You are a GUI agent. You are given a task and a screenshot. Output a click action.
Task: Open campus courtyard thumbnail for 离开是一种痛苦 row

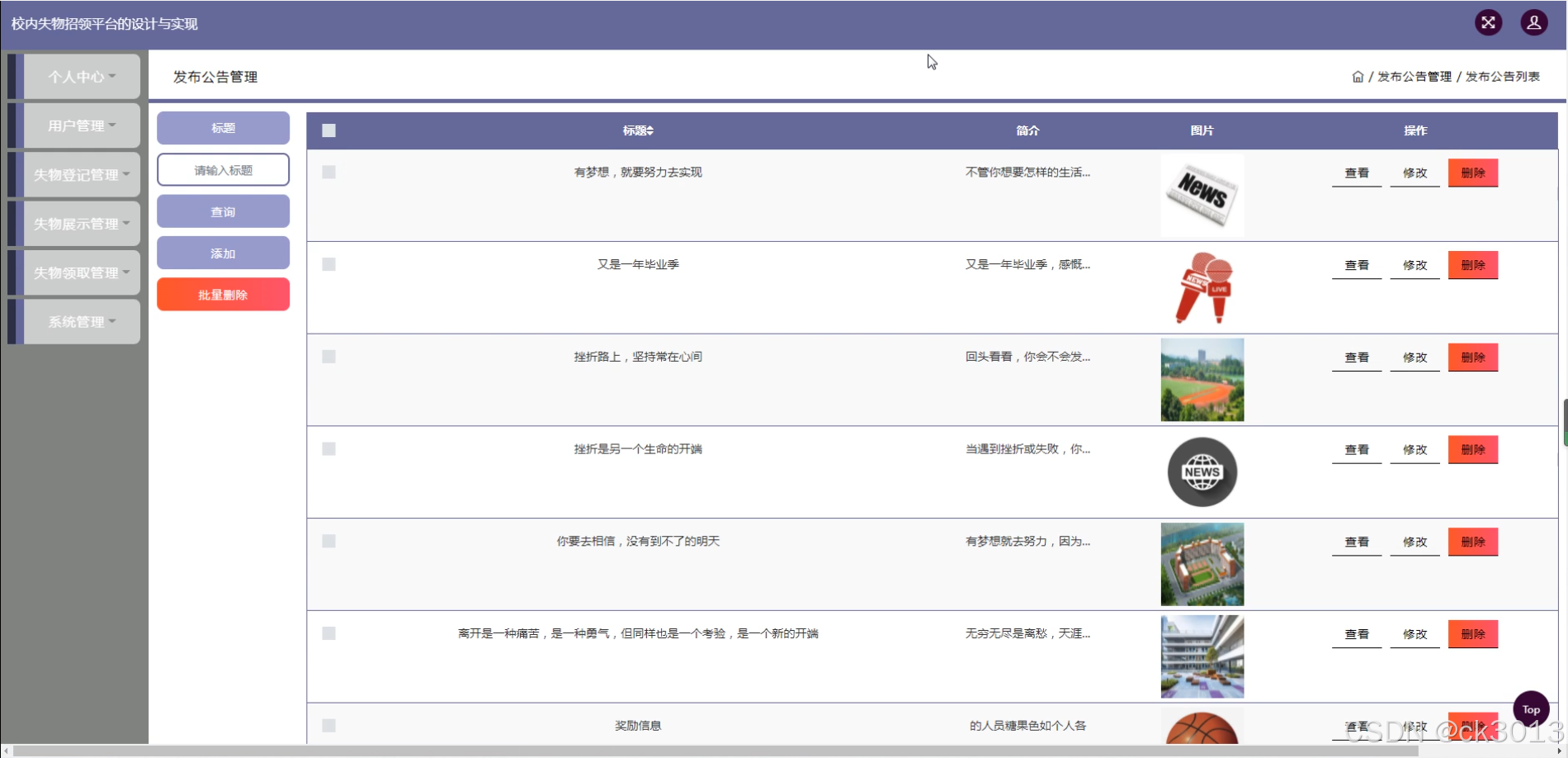click(1202, 656)
